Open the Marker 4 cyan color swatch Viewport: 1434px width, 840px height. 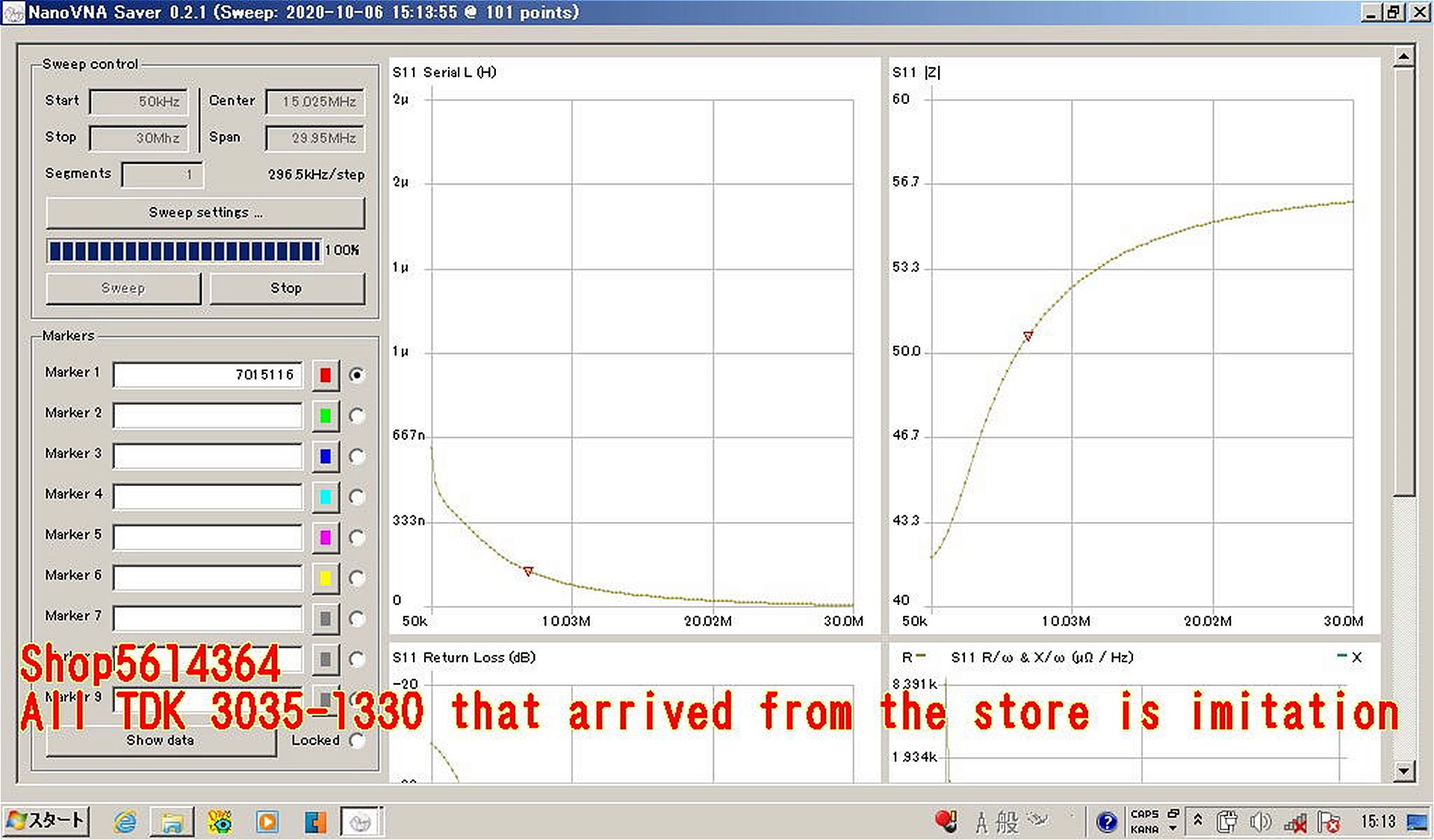pyautogui.click(x=326, y=497)
